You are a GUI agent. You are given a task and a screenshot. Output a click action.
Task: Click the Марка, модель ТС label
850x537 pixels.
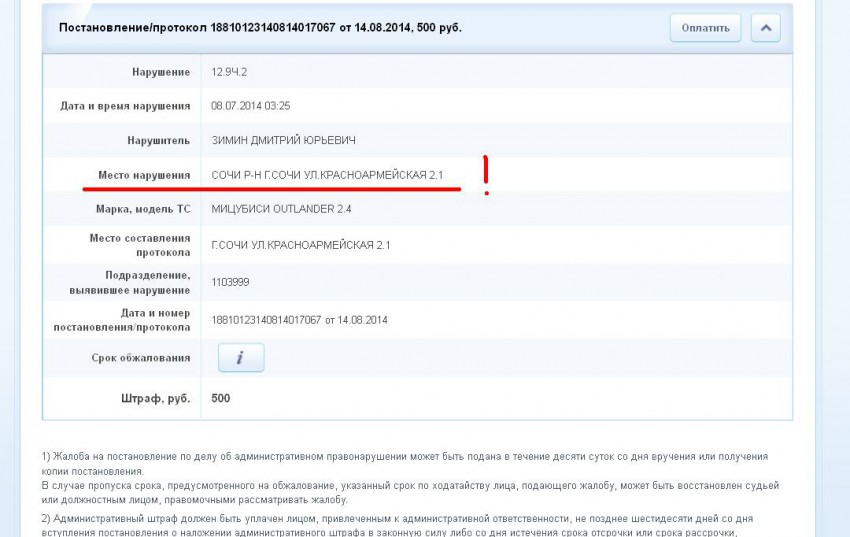click(x=140, y=209)
